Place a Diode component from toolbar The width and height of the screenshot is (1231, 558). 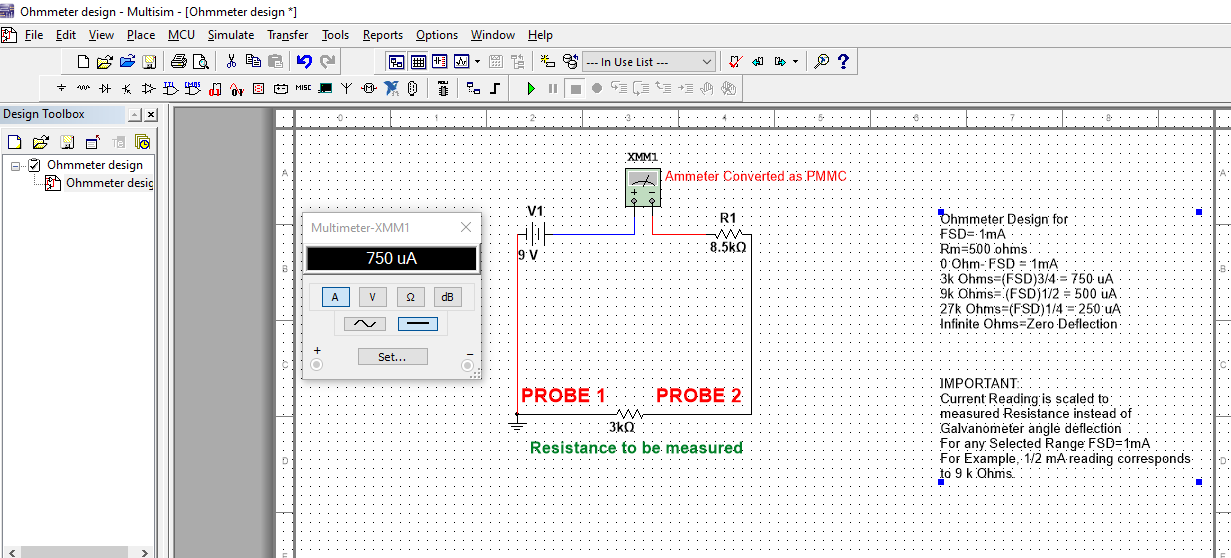[105, 89]
